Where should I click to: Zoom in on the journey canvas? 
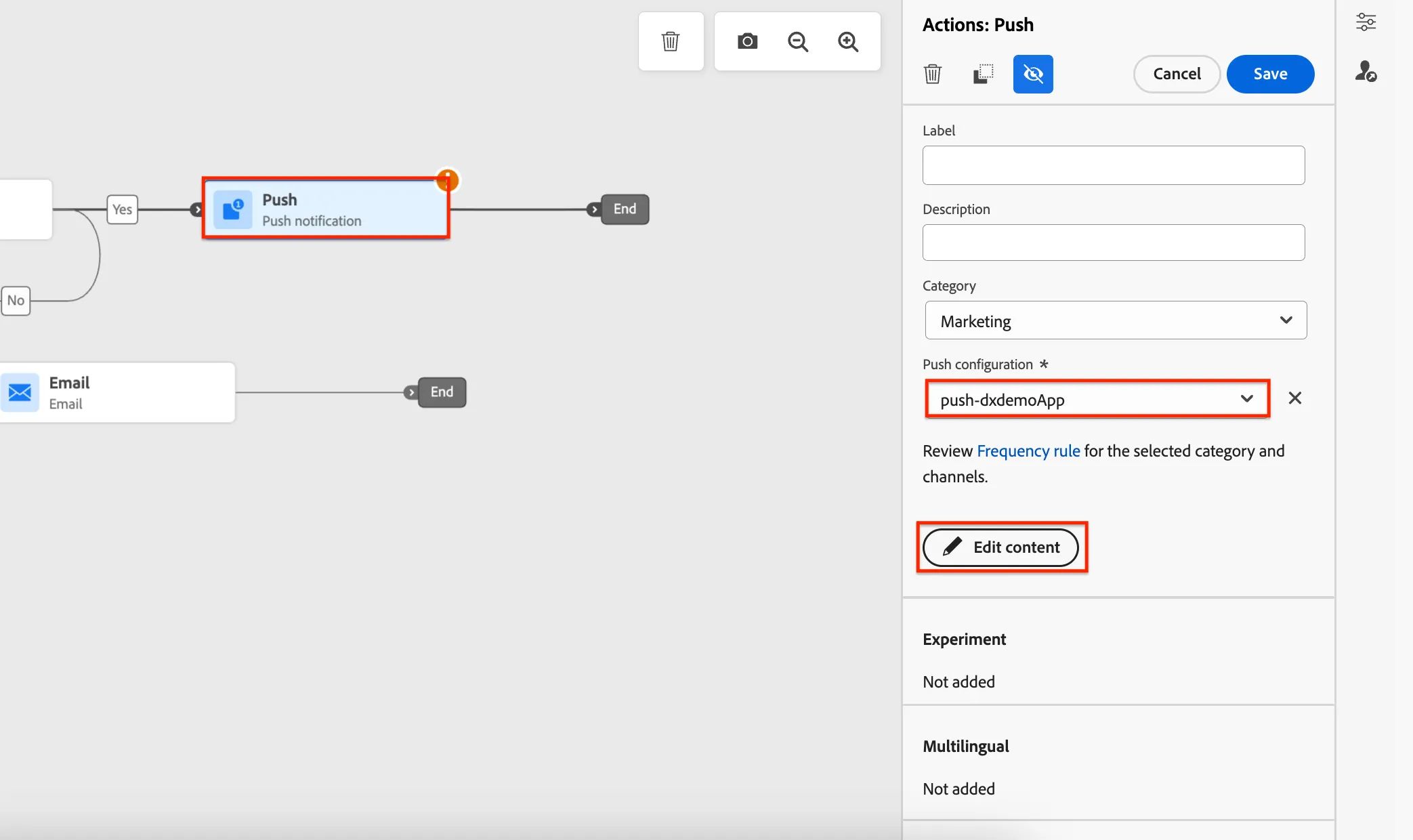click(848, 41)
